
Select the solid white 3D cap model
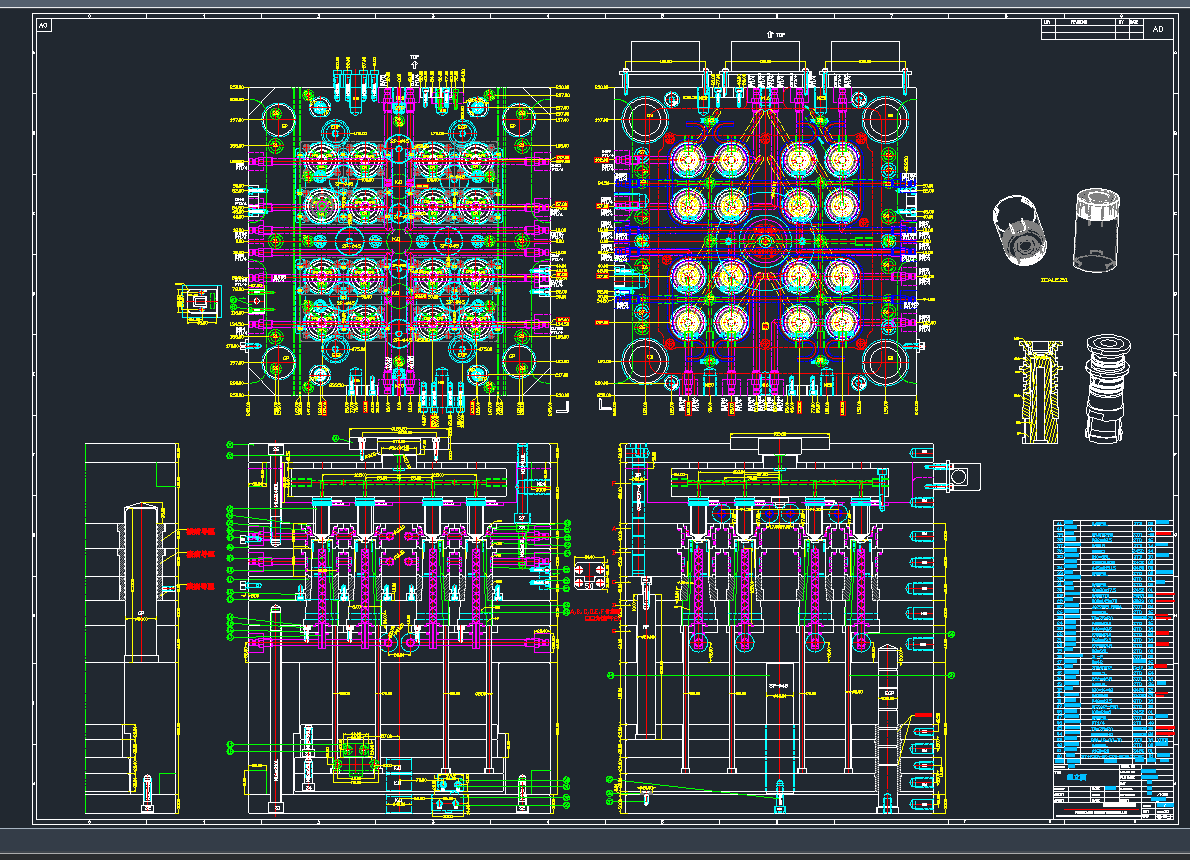pos(1020,230)
